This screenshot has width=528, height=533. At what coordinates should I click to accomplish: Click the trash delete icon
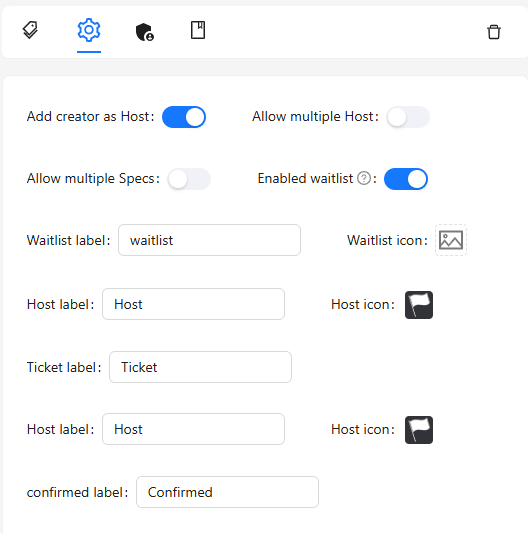494,32
